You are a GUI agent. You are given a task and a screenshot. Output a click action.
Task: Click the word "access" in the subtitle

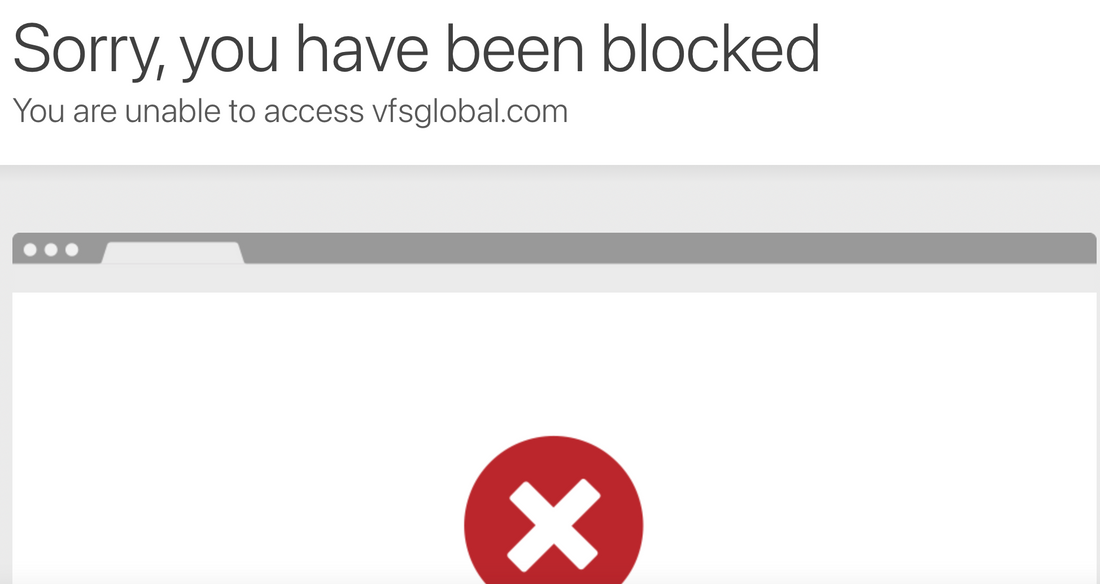coord(314,114)
